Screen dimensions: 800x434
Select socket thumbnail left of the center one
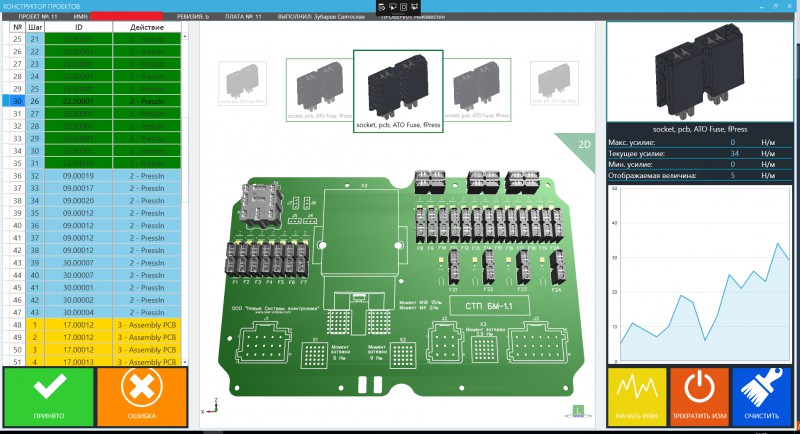click(x=319, y=90)
